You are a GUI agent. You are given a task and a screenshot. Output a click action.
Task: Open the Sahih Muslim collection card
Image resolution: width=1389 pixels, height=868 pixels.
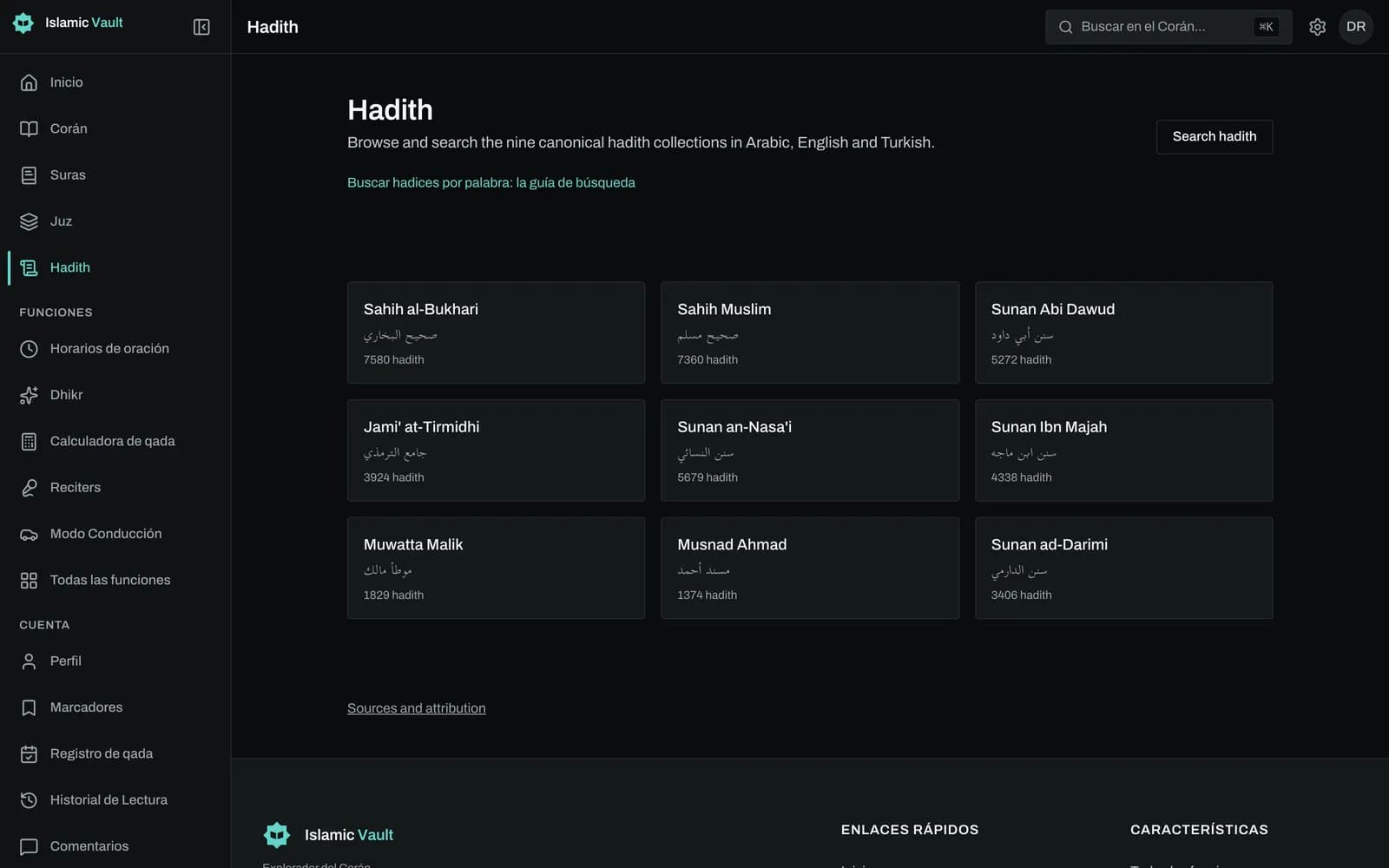tap(809, 332)
